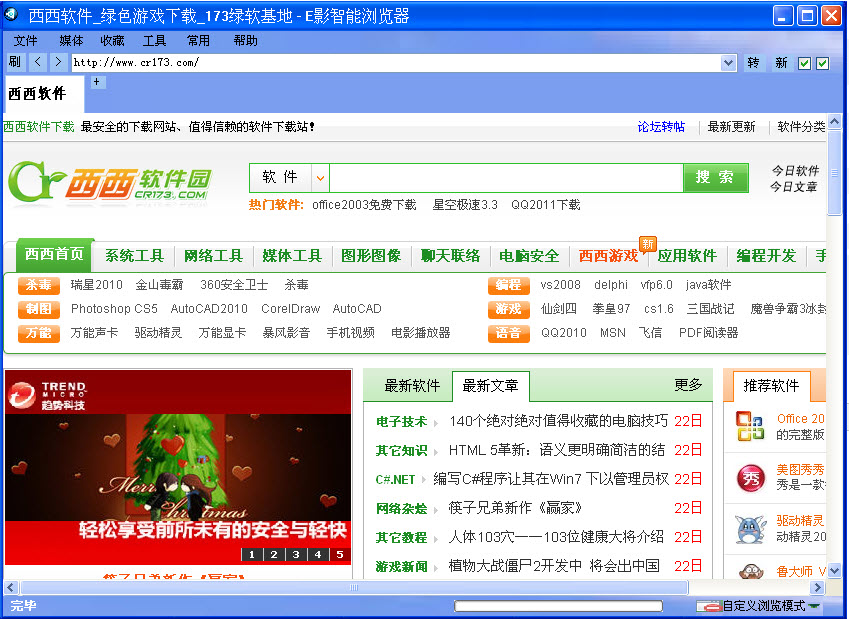
Task: Switch to the 最新文章 tab
Action: (x=491, y=386)
